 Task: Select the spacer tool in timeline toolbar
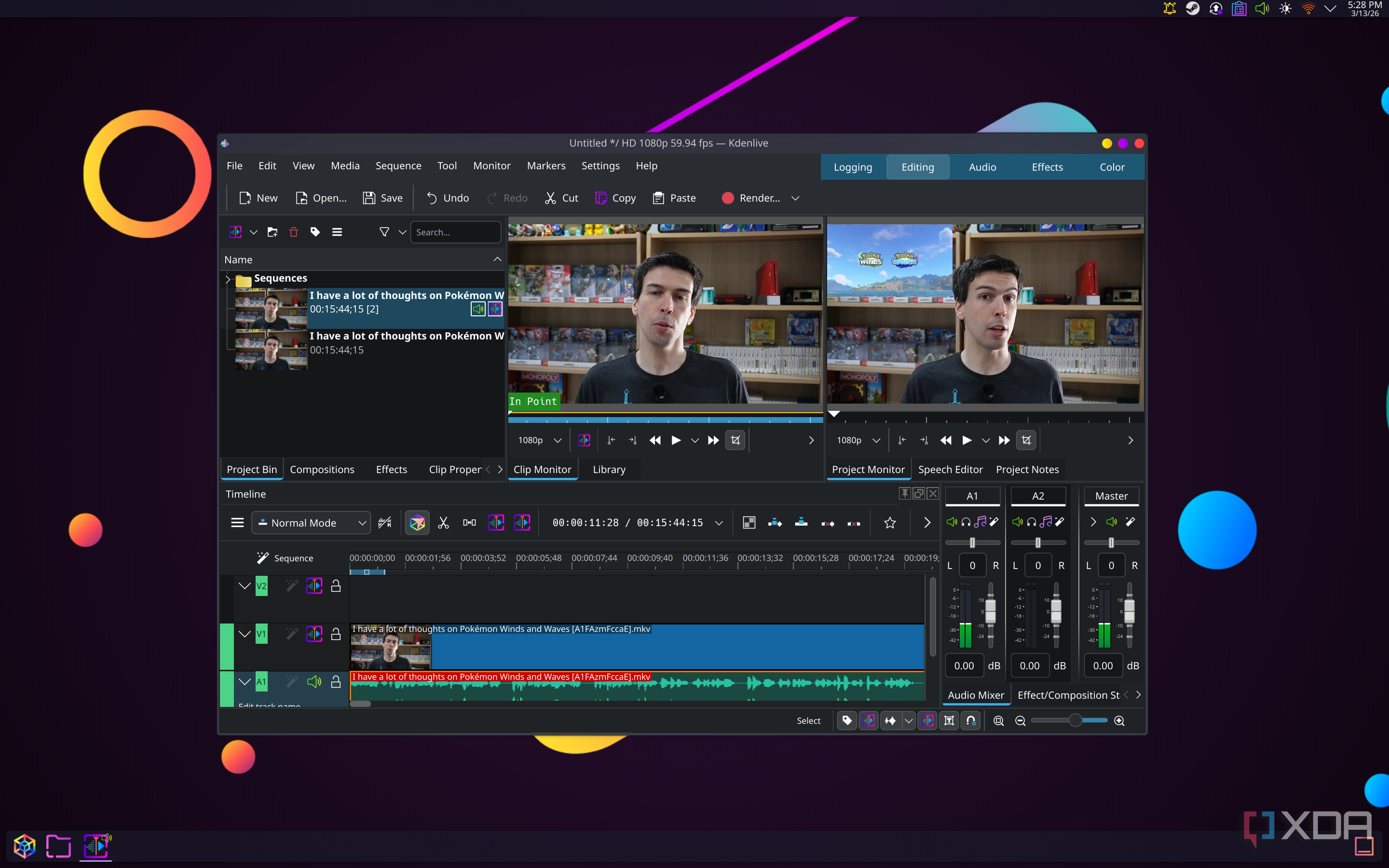(x=469, y=522)
